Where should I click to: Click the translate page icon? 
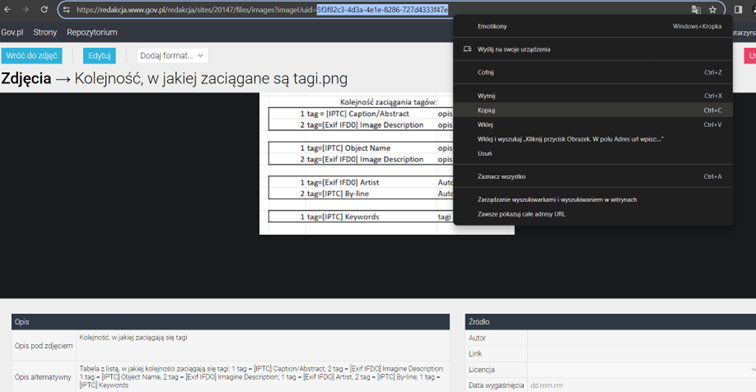click(x=696, y=10)
